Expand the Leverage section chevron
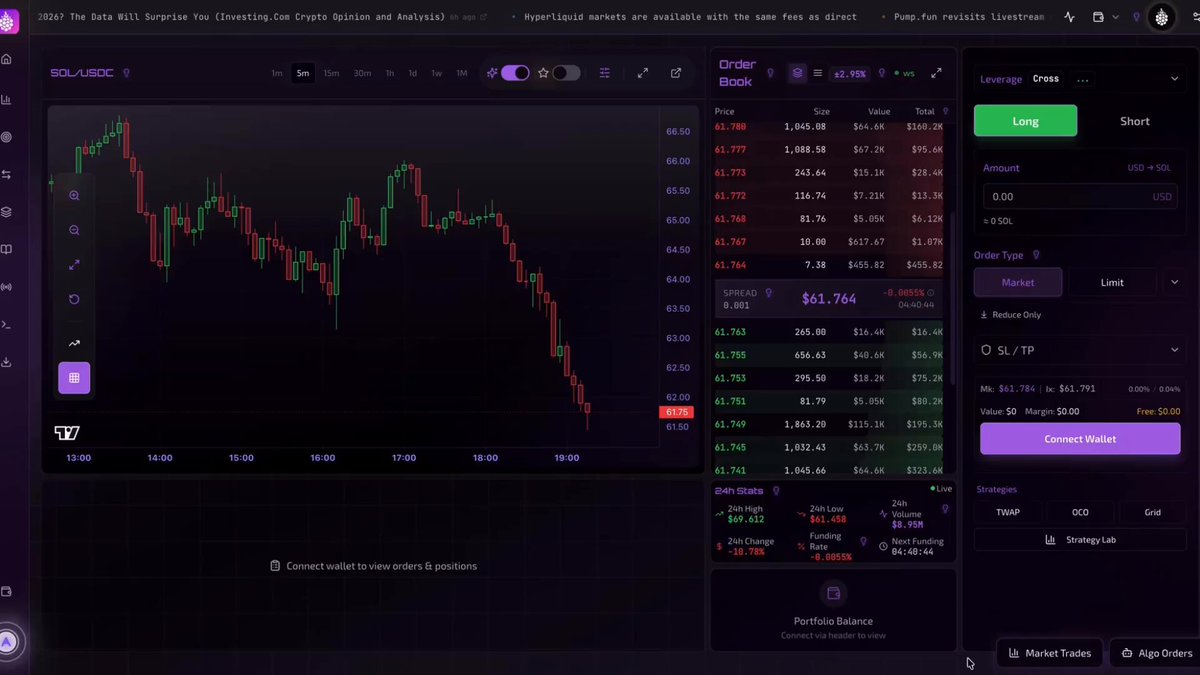The width and height of the screenshot is (1200, 675). [1174, 79]
